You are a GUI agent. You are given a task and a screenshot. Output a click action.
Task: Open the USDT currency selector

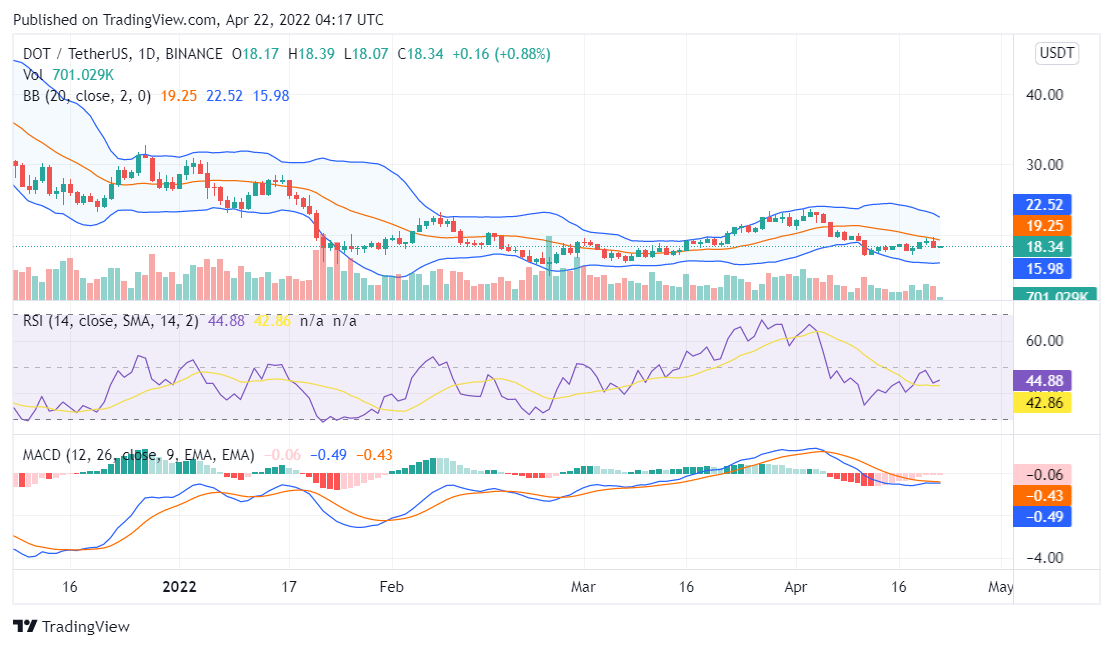coord(1057,54)
